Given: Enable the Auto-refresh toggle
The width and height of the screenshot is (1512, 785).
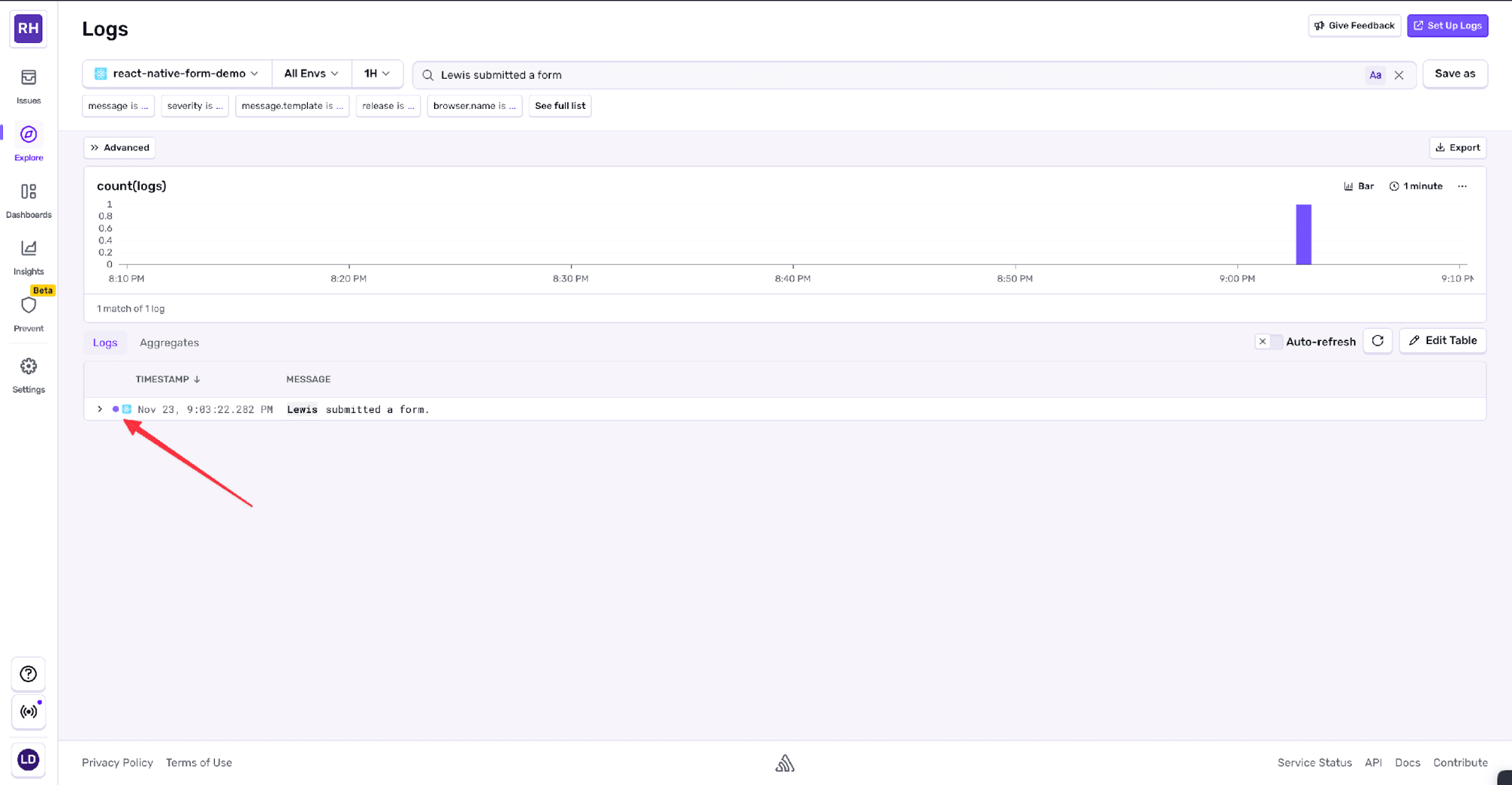Looking at the screenshot, I should [x=1268, y=341].
